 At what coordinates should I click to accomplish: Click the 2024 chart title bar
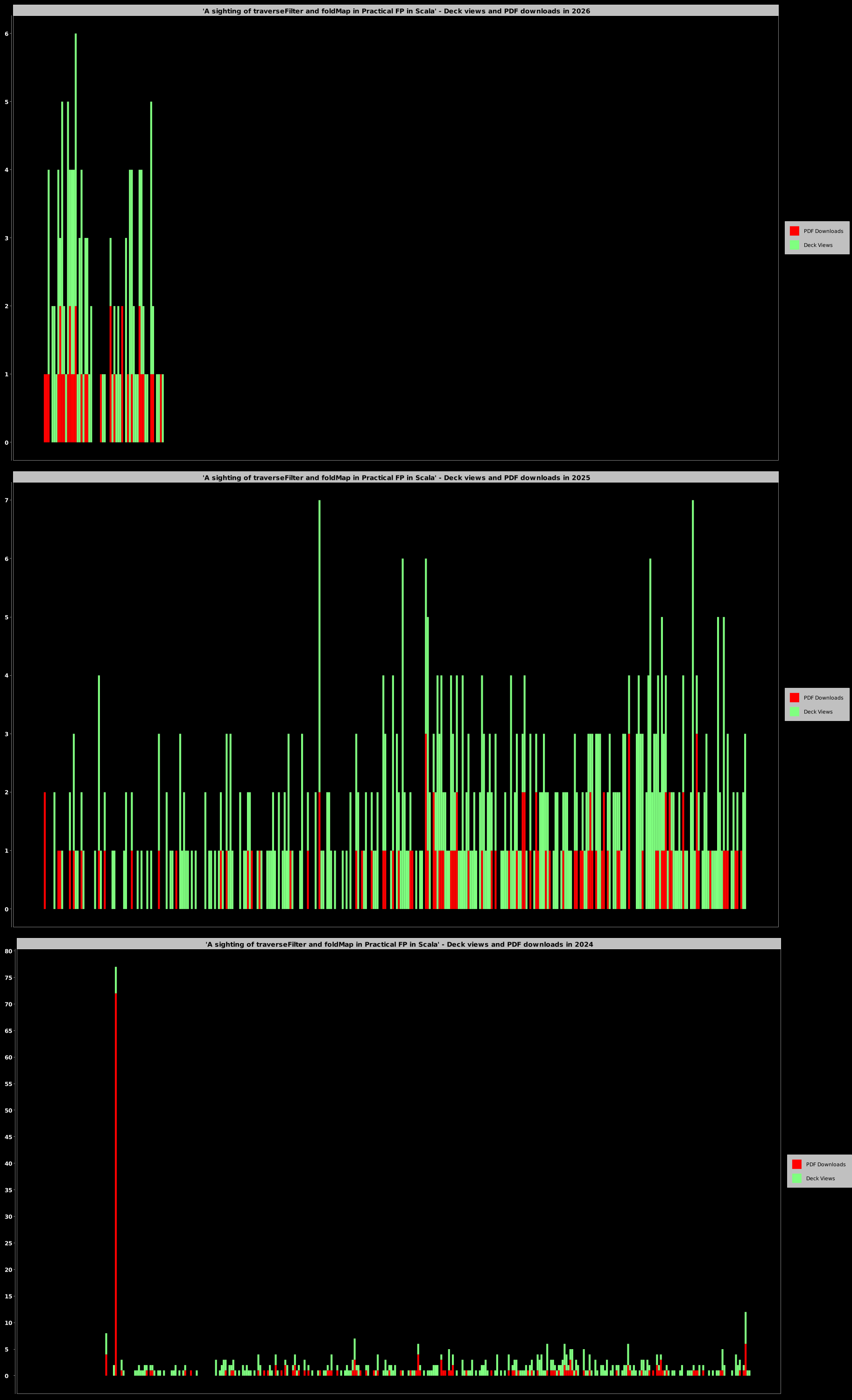tap(398, 944)
